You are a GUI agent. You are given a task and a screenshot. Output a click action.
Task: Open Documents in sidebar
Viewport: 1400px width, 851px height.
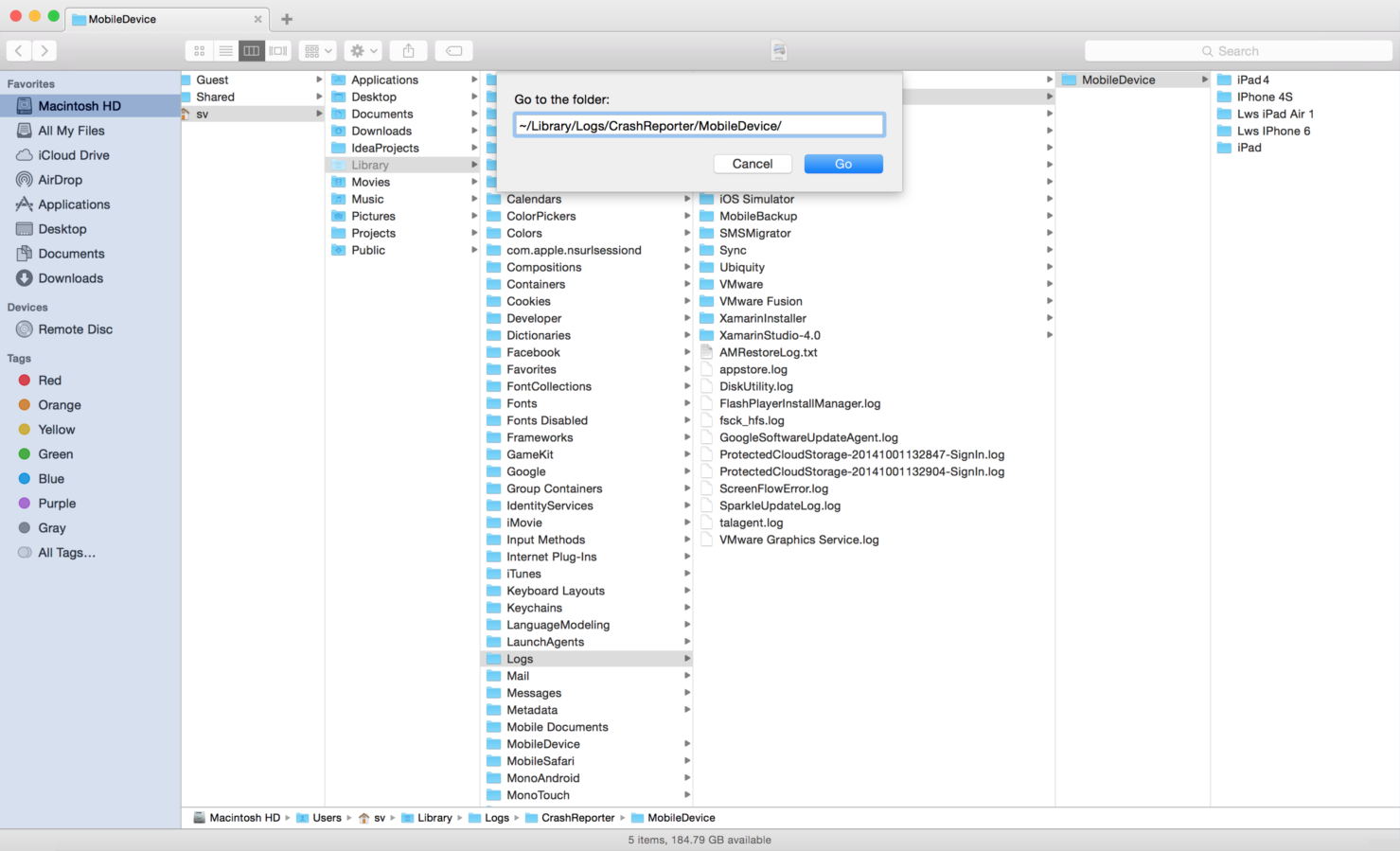point(71,254)
